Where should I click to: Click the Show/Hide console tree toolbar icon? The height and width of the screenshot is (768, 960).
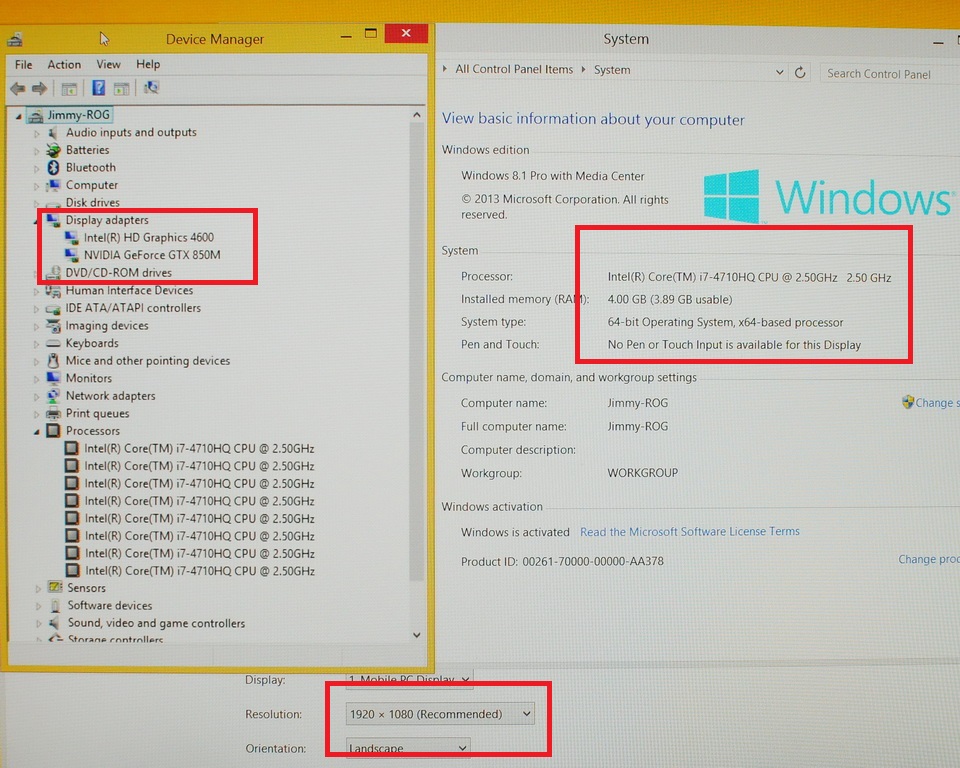point(69,89)
